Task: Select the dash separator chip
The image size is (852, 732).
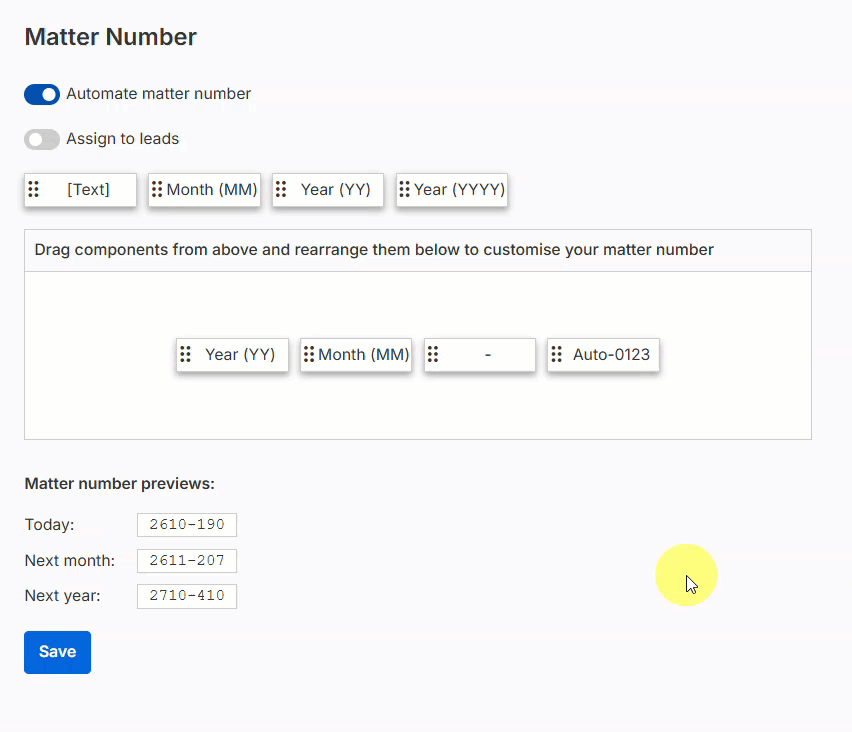Action: 480,355
